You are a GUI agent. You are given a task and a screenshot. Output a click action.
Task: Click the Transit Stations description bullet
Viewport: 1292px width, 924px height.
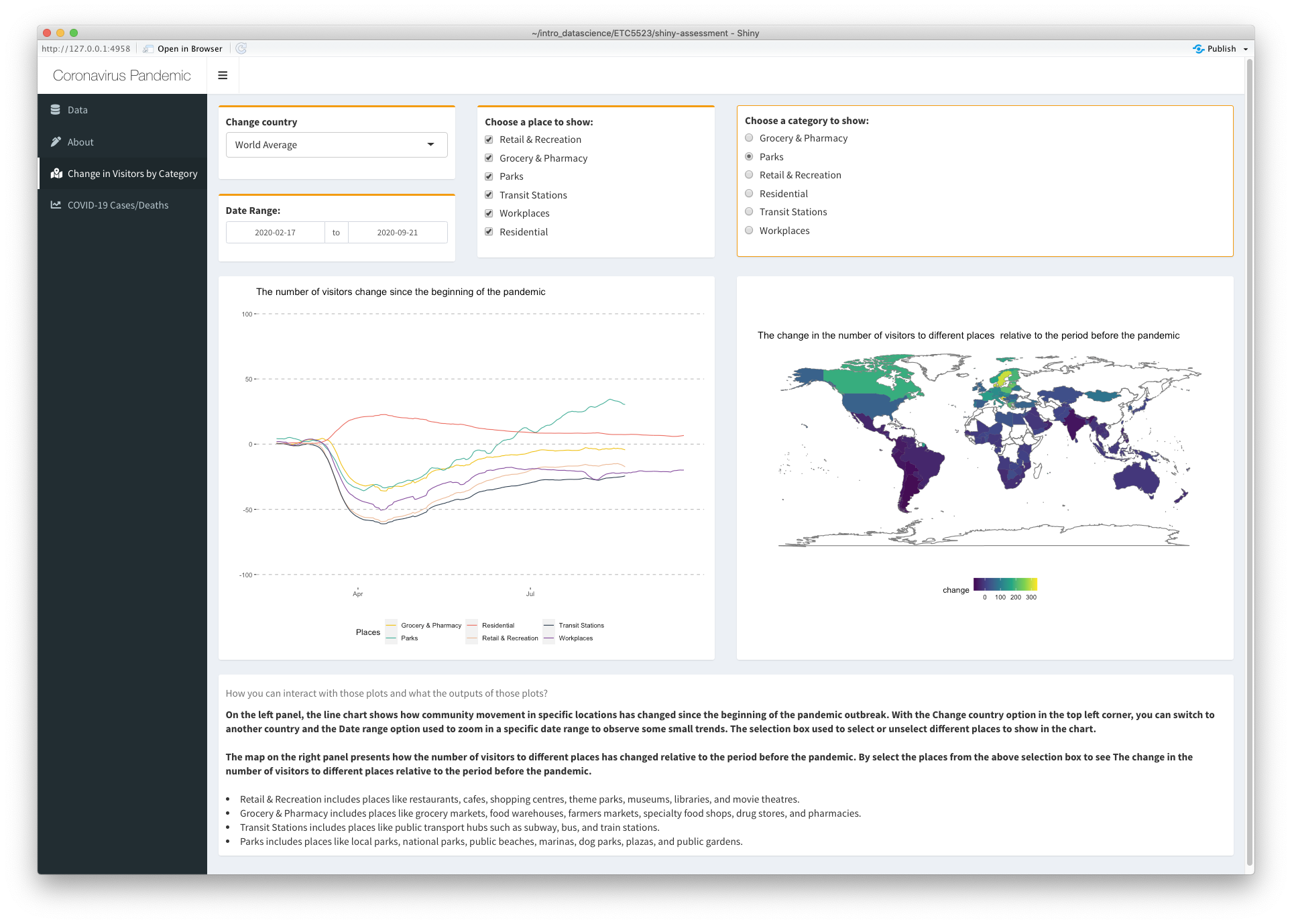point(449,827)
